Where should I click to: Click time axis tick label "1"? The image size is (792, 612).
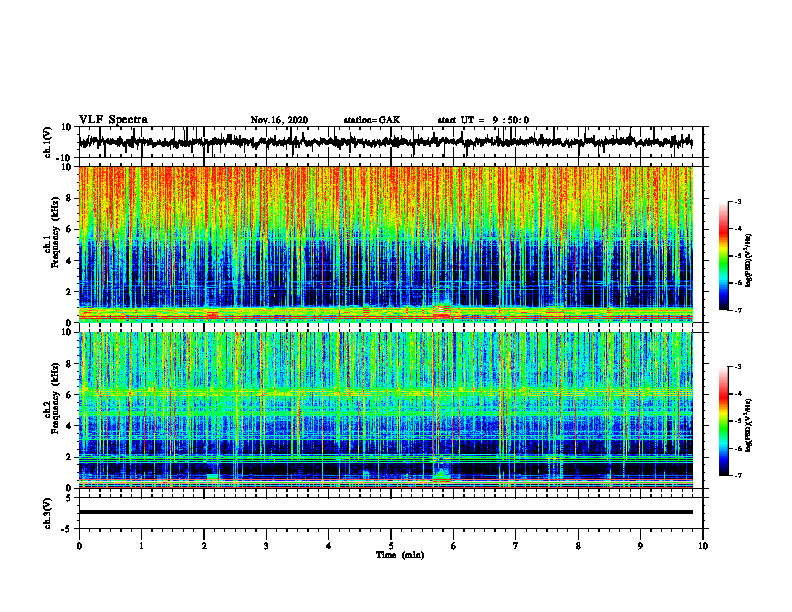pyautogui.click(x=141, y=546)
